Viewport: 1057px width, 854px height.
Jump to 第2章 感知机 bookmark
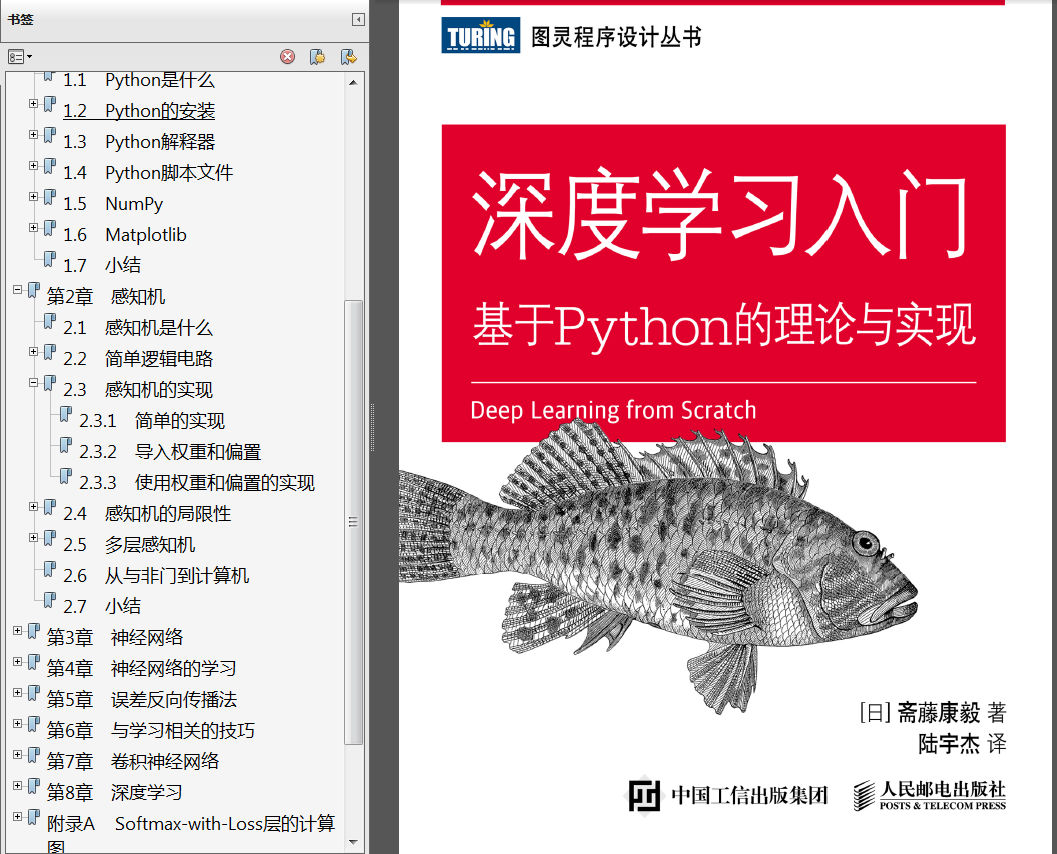106,297
